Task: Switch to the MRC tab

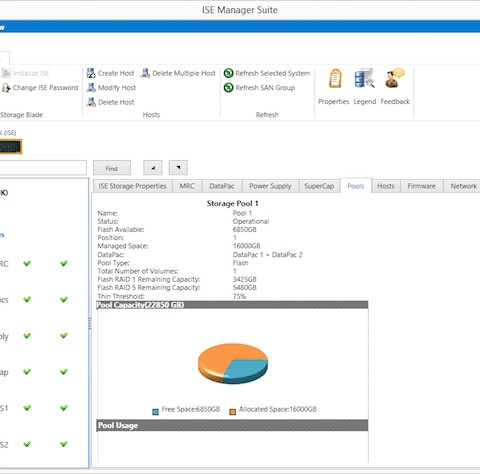Action: 187,186
